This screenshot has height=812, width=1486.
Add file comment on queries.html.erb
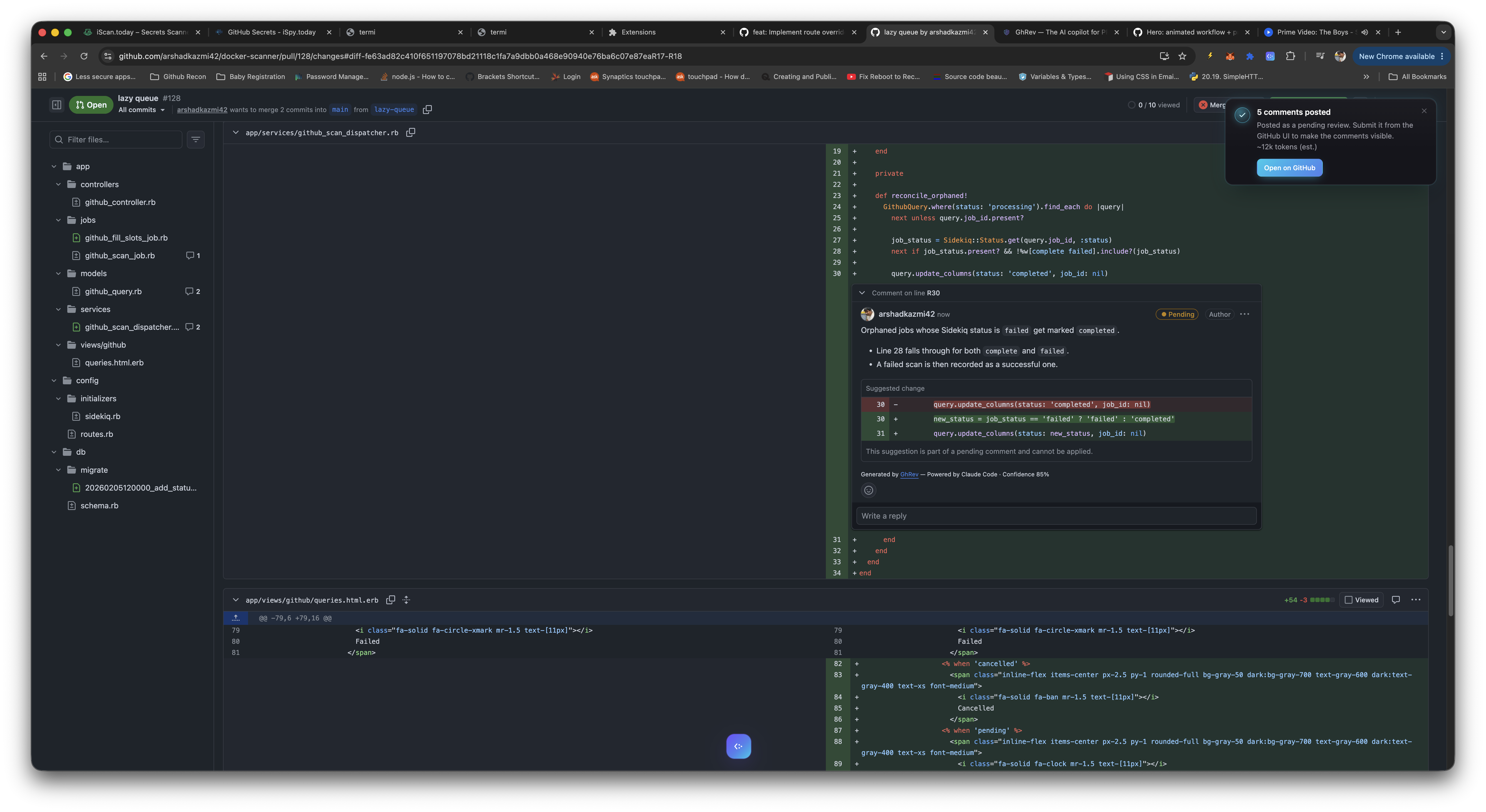[x=1395, y=600]
